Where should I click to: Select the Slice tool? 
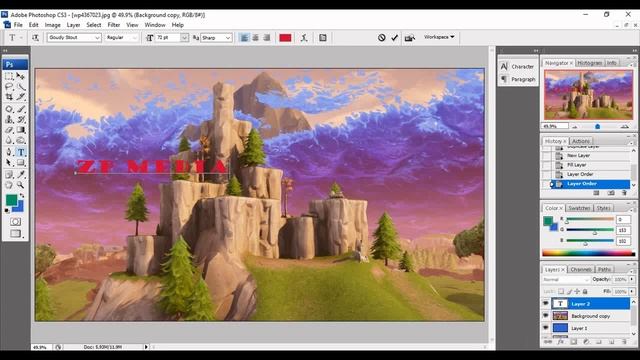21,97
